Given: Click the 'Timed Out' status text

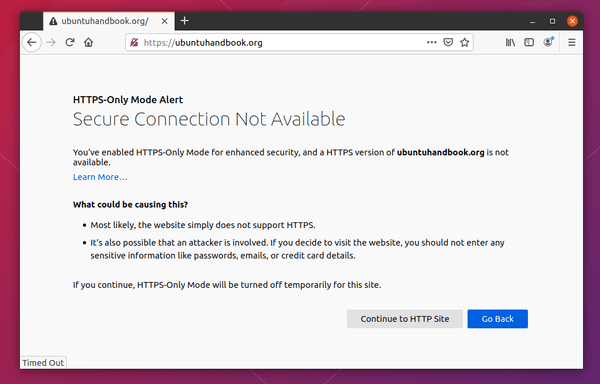Looking at the screenshot, I should [43, 363].
